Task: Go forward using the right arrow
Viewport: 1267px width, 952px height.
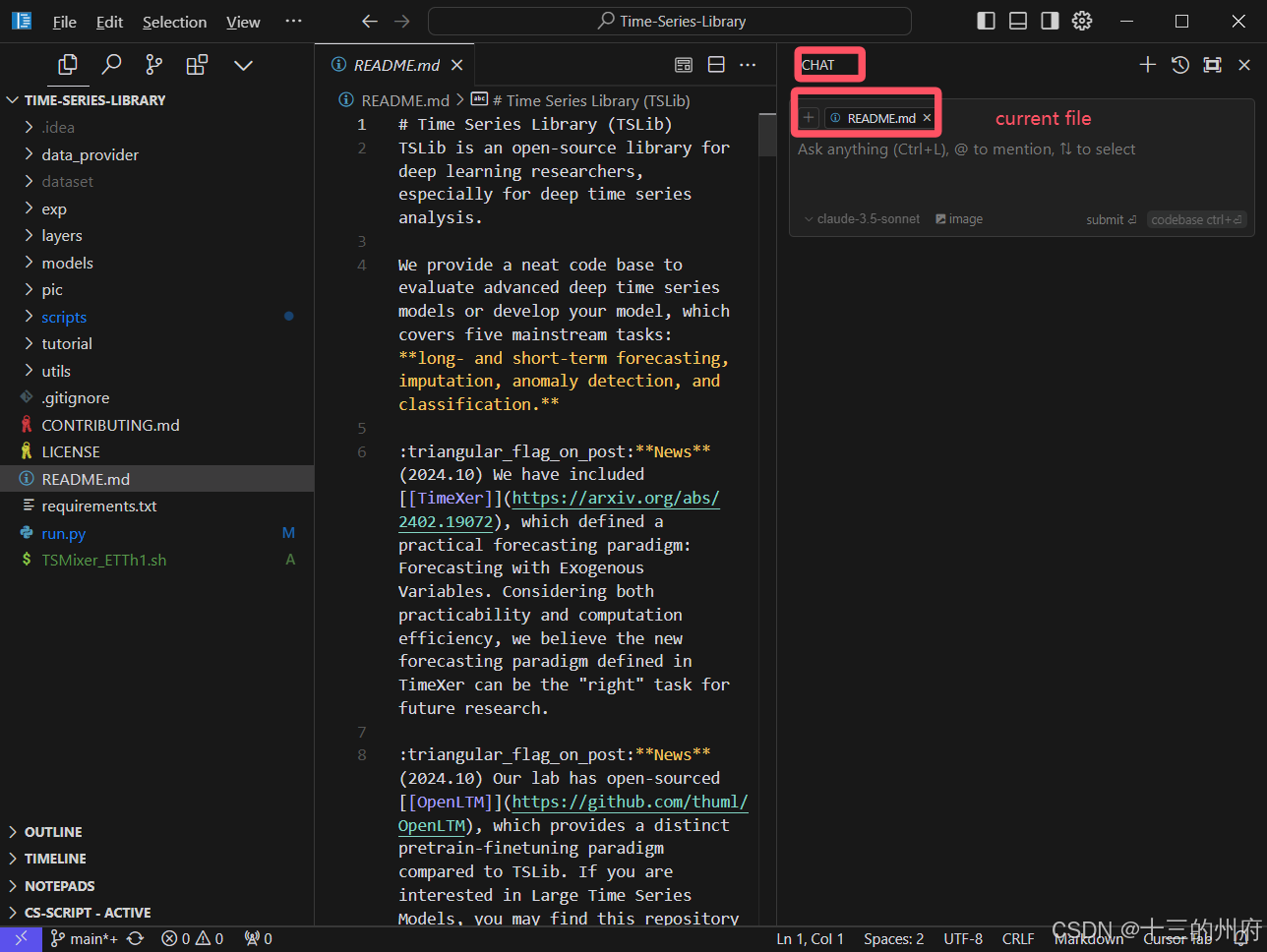Action: (401, 21)
